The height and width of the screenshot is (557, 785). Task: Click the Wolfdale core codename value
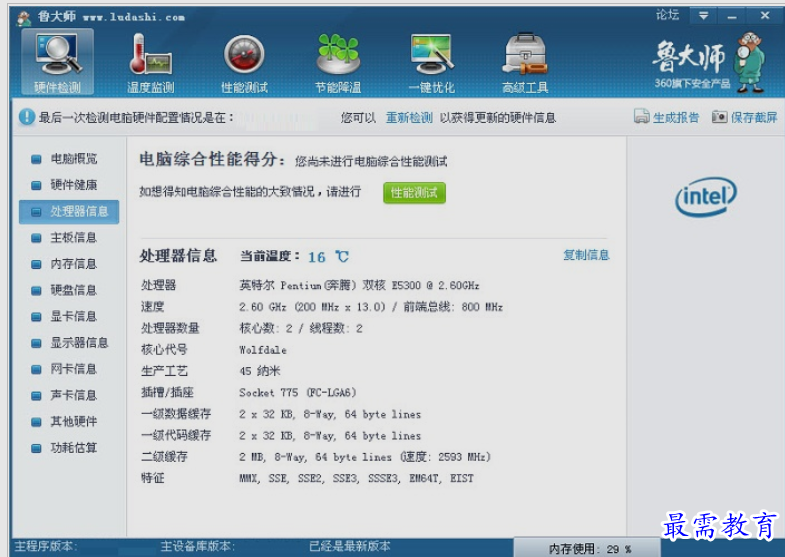[x=263, y=350]
